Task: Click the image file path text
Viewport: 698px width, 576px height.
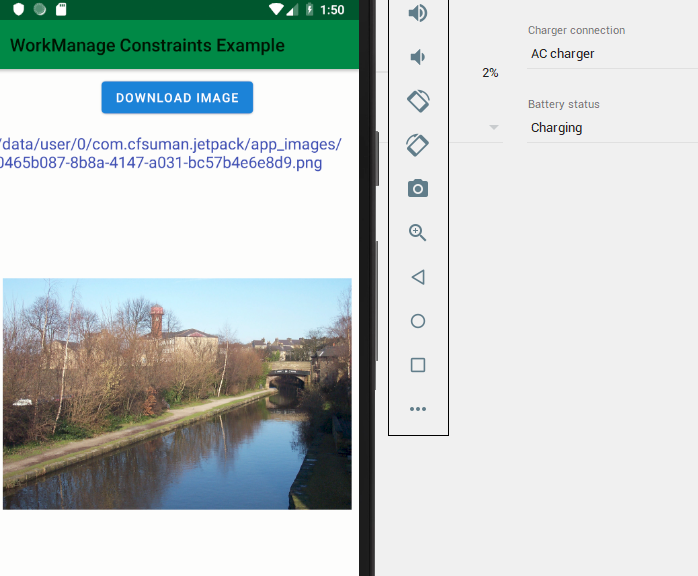Action: pyautogui.click(x=170, y=154)
